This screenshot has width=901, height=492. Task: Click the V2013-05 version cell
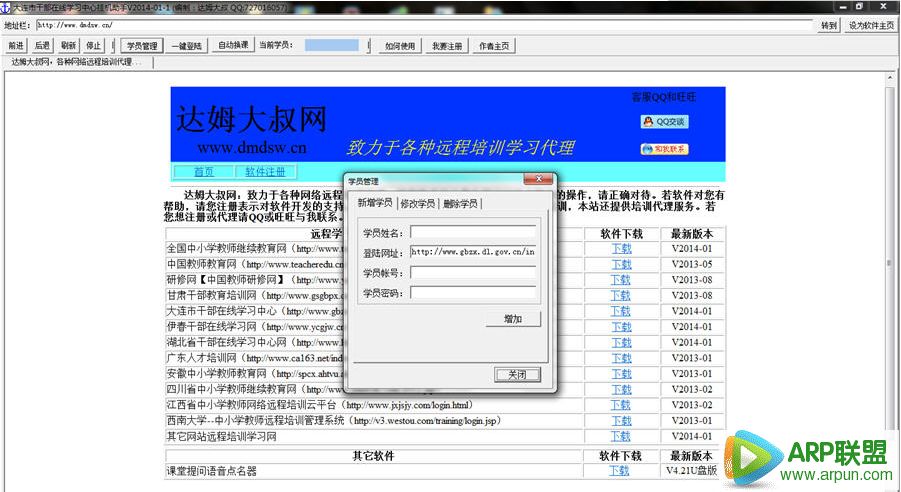(692, 264)
